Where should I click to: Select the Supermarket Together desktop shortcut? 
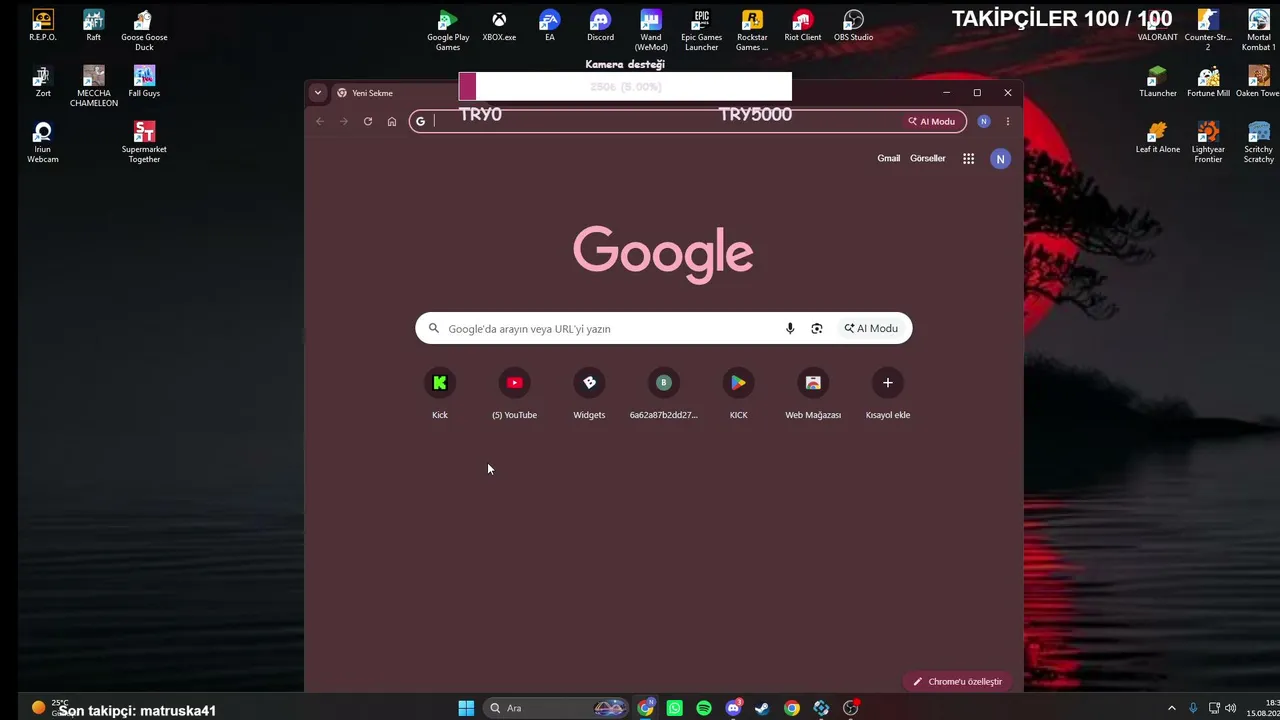point(144,143)
